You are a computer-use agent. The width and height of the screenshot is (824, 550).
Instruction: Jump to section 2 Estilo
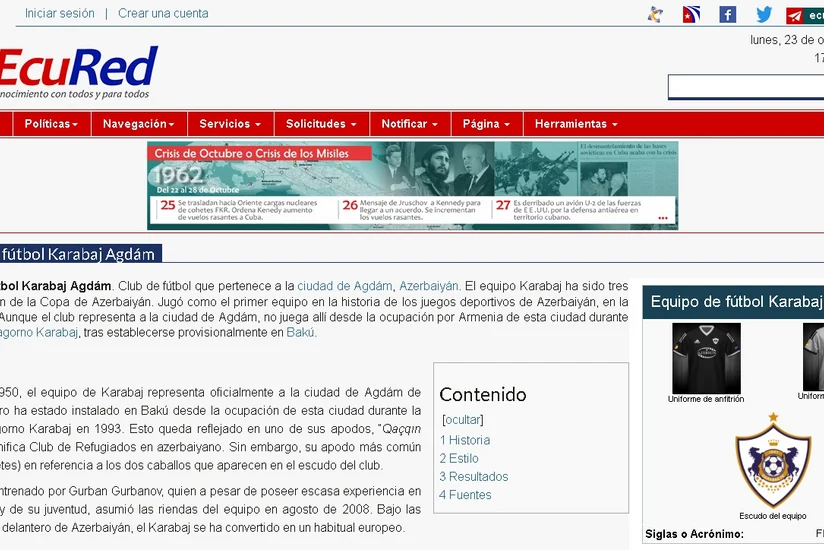coord(459,459)
